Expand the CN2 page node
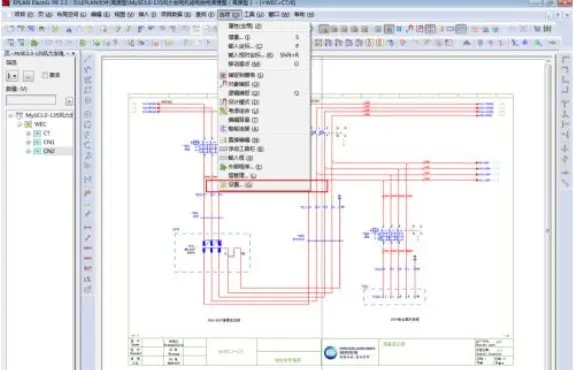573x370 pixels. point(28,151)
